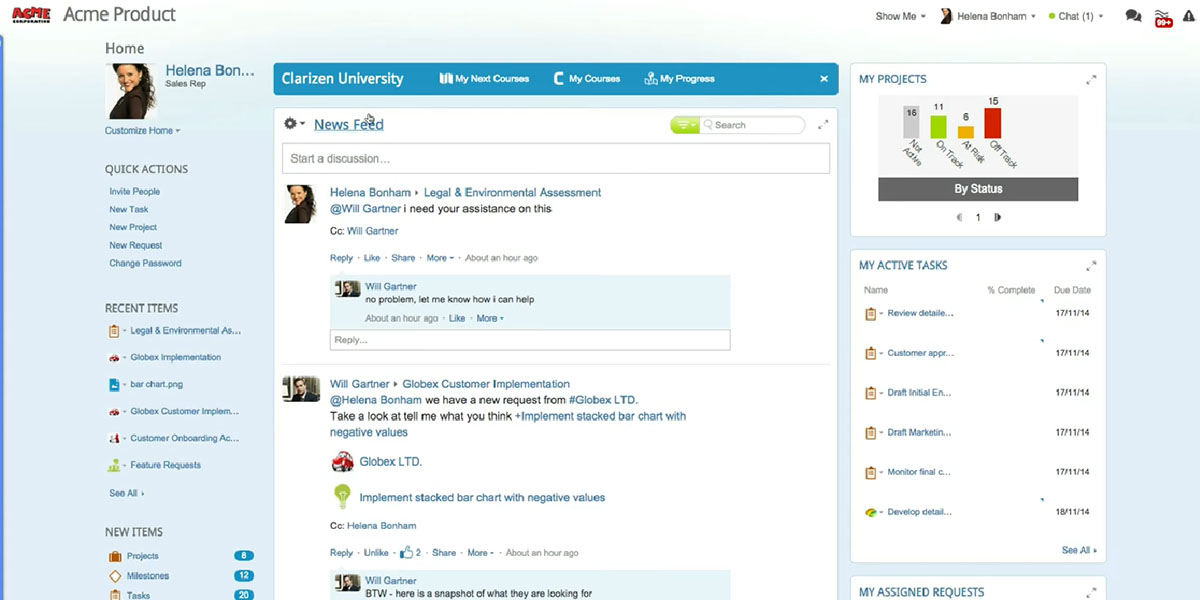The height and width of the screenshot is (600, 1200).
Task: Click the Globex LTD. red car icon
Action: [342, 461]
